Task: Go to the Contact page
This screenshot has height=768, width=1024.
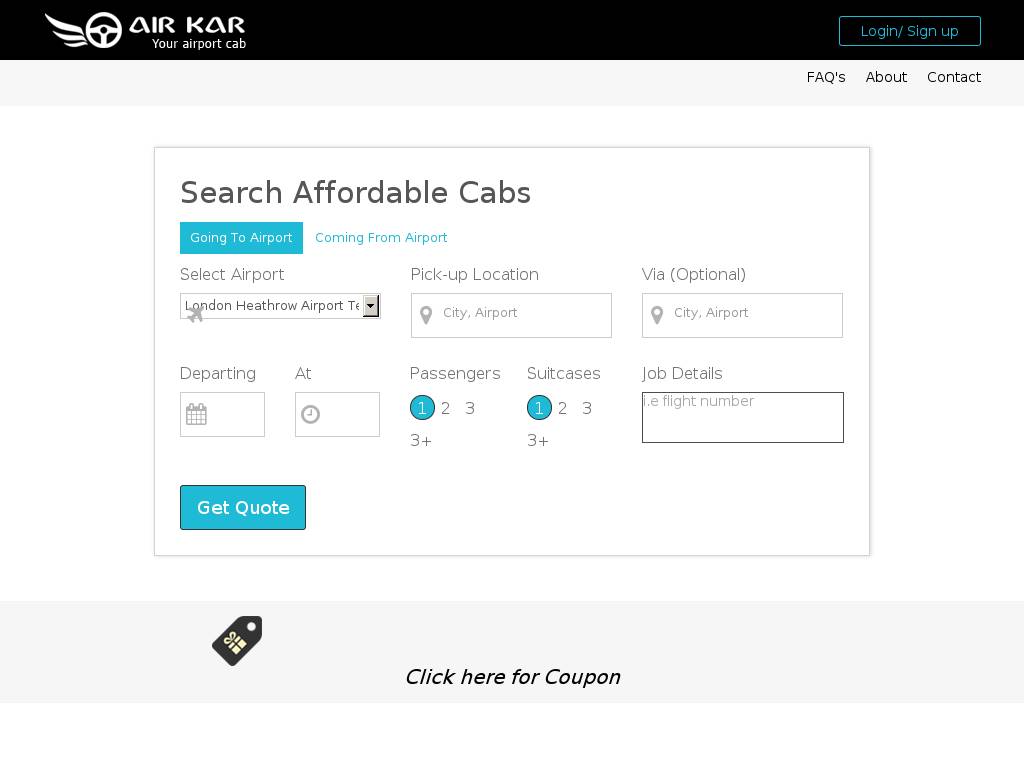Action: [953, 77]
